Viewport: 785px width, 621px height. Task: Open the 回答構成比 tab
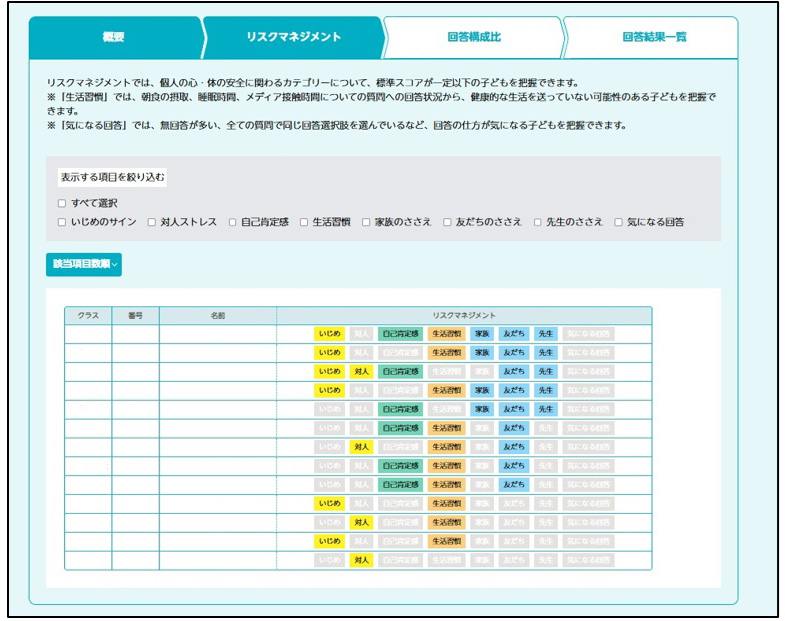(474, 37)
